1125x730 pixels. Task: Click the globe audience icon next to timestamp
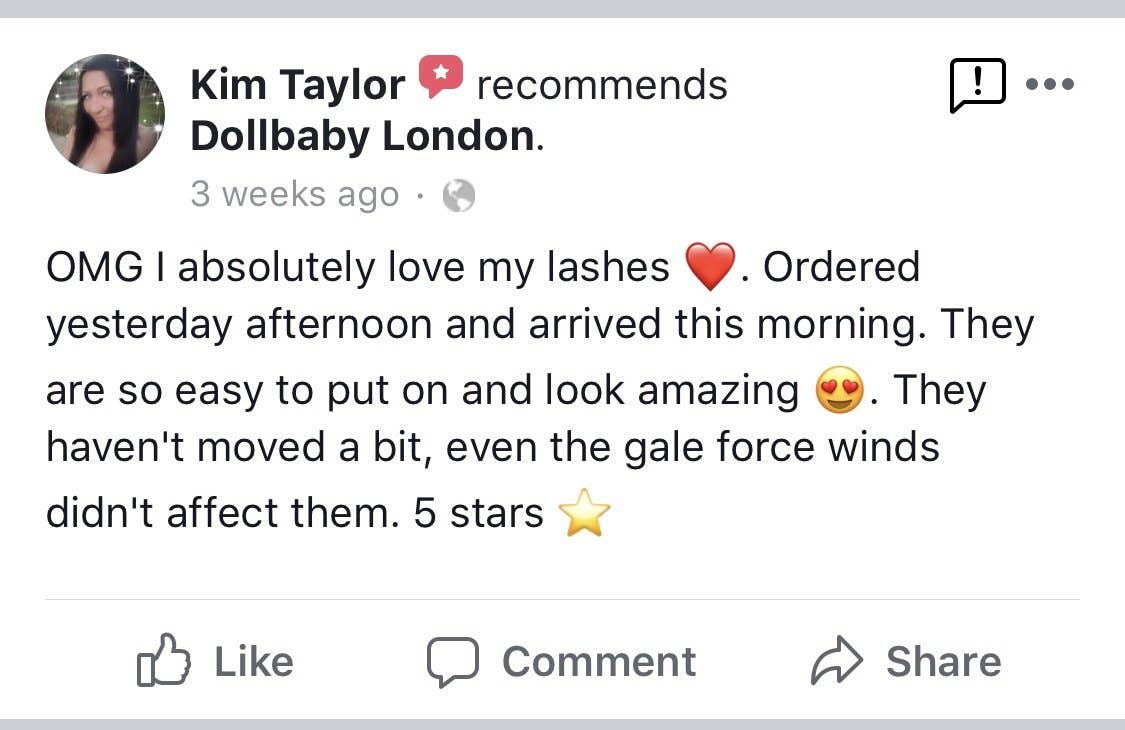pyautogui.click(x=459, y=194)
